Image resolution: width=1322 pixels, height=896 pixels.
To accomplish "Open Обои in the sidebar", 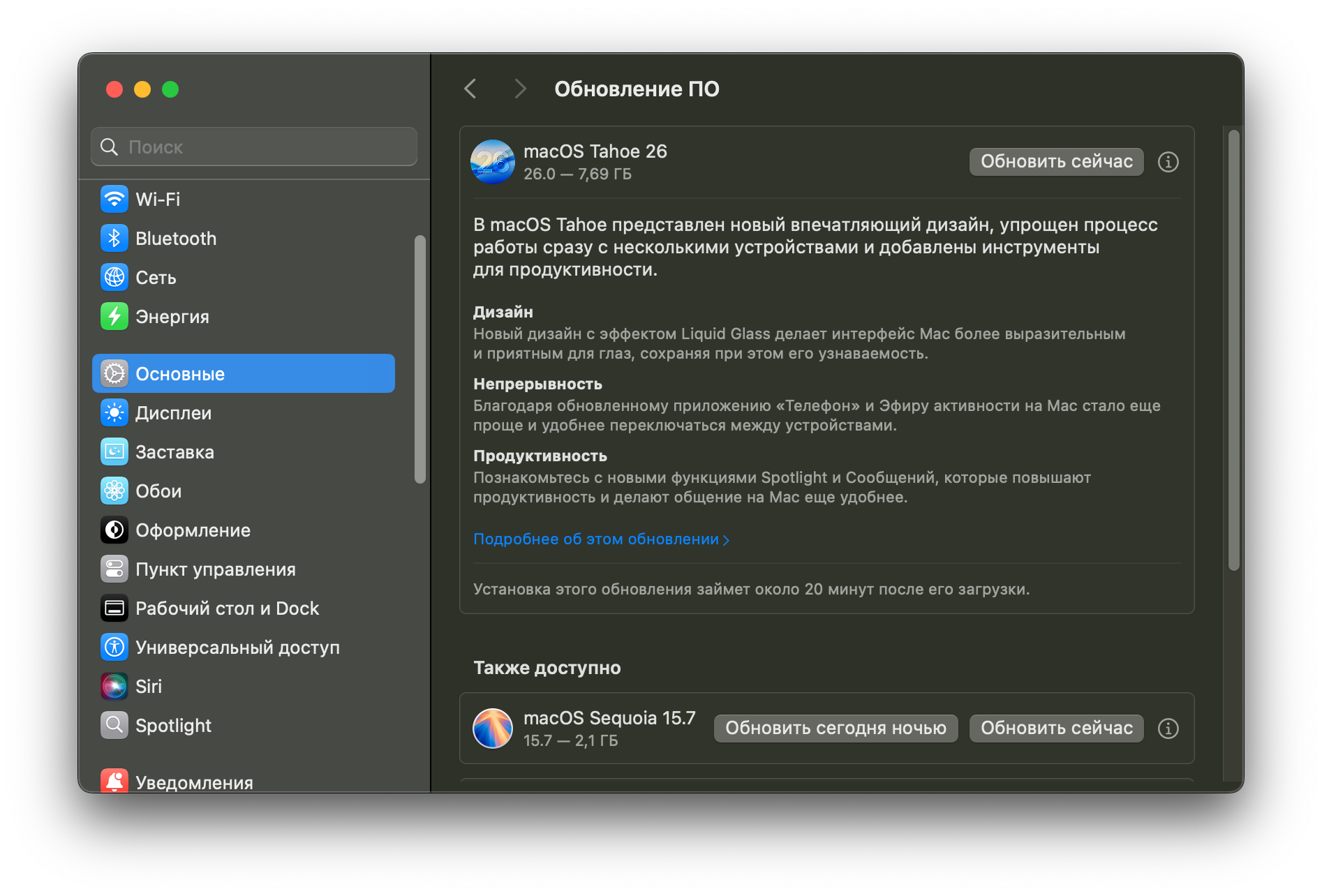I will click(244, 491).
